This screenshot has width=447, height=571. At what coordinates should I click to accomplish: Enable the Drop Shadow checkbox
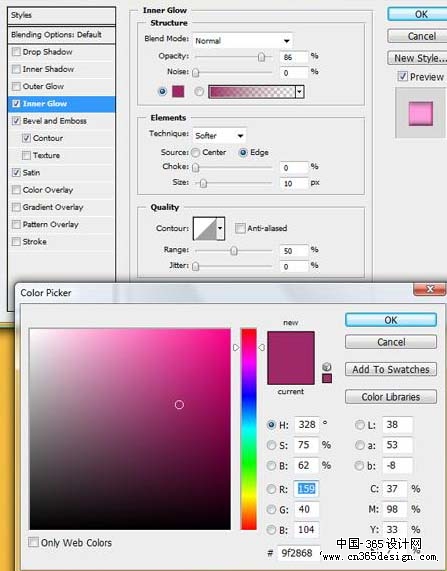pyautogui.click(x=16, y=52)
